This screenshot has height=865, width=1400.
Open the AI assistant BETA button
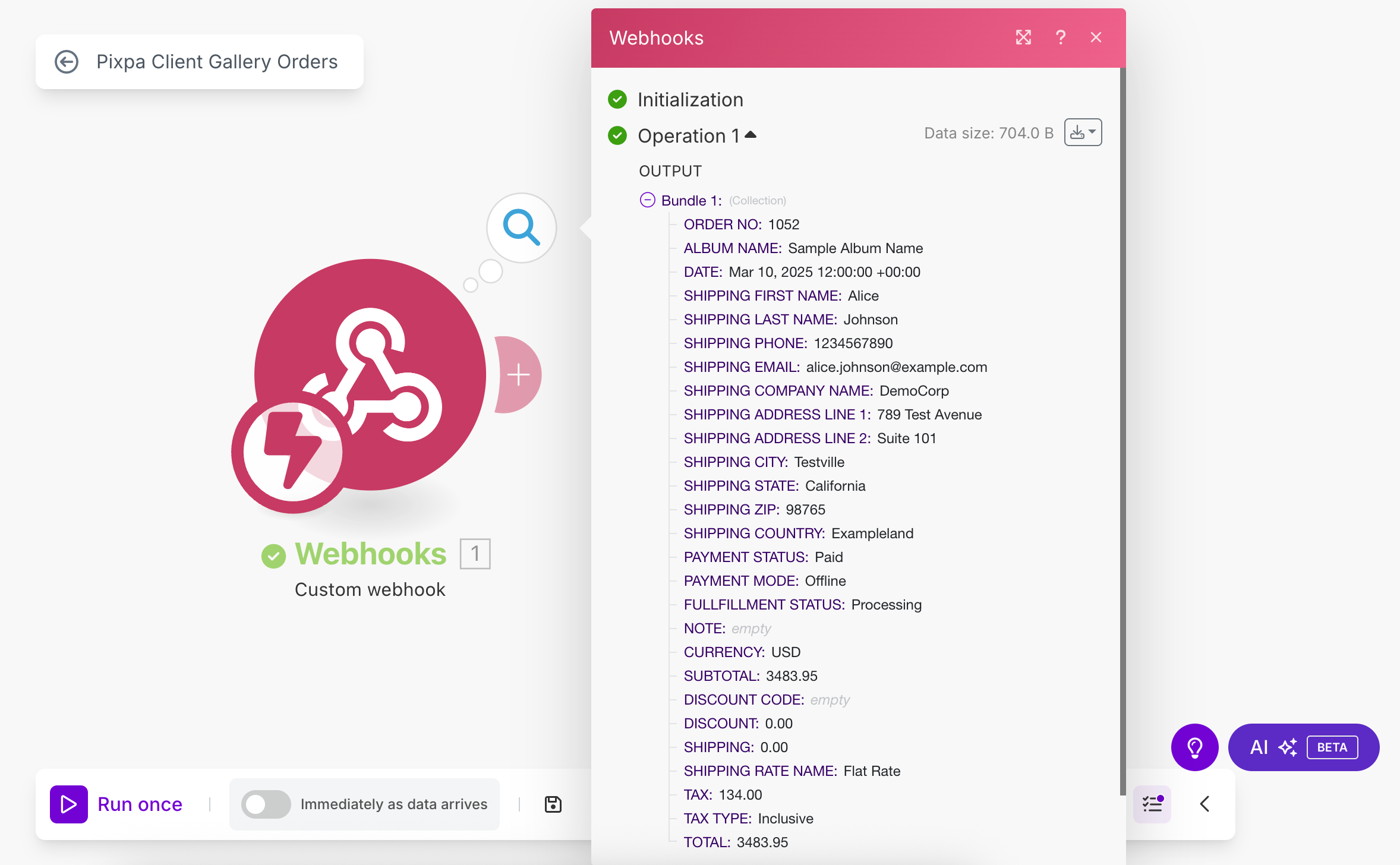click(x=1304, y=747)
